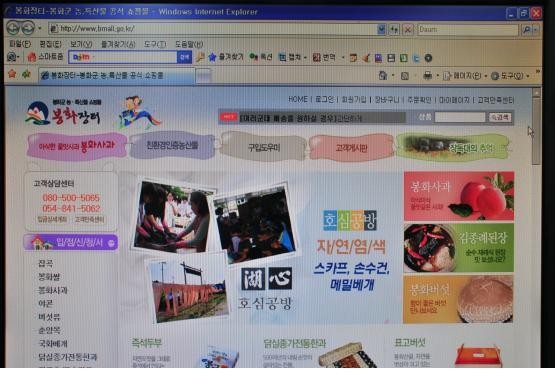
Task: Click the 구입도우미 navigation button
Action: click(264, 147)
